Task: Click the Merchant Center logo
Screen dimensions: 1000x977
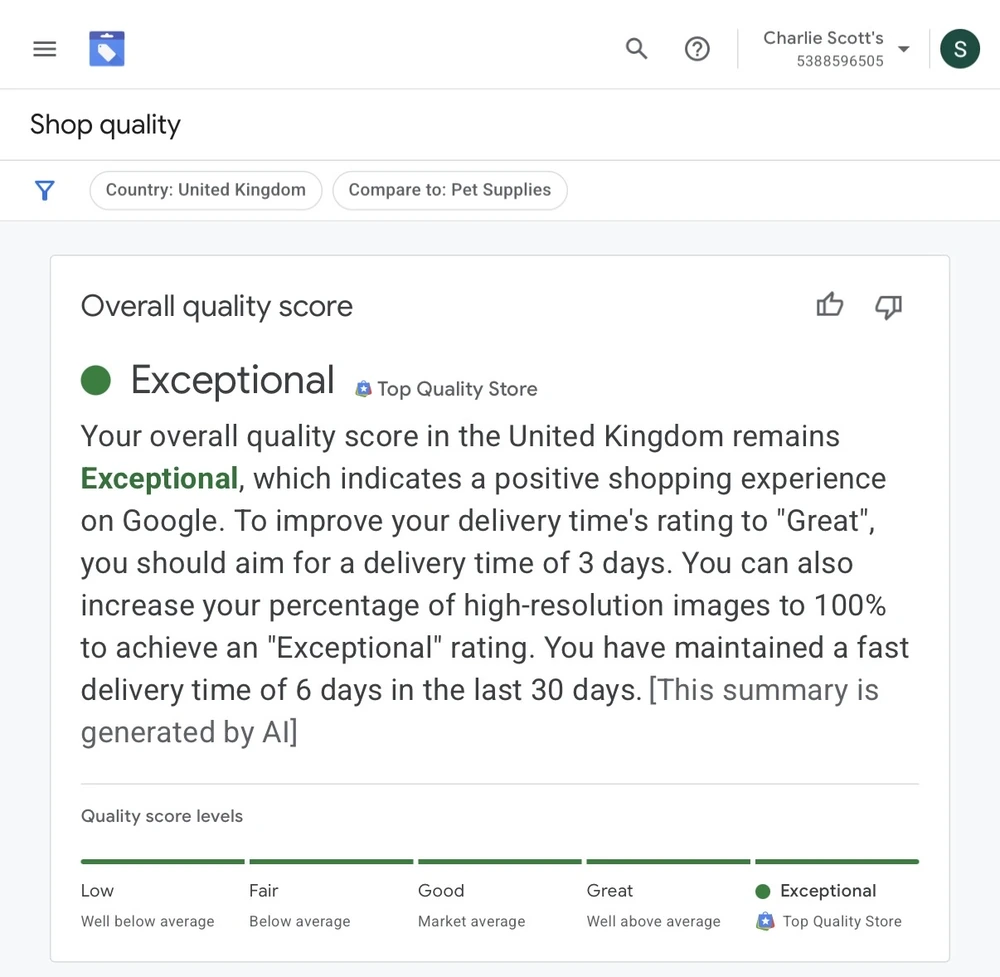Action: click(x=107, y=48)
